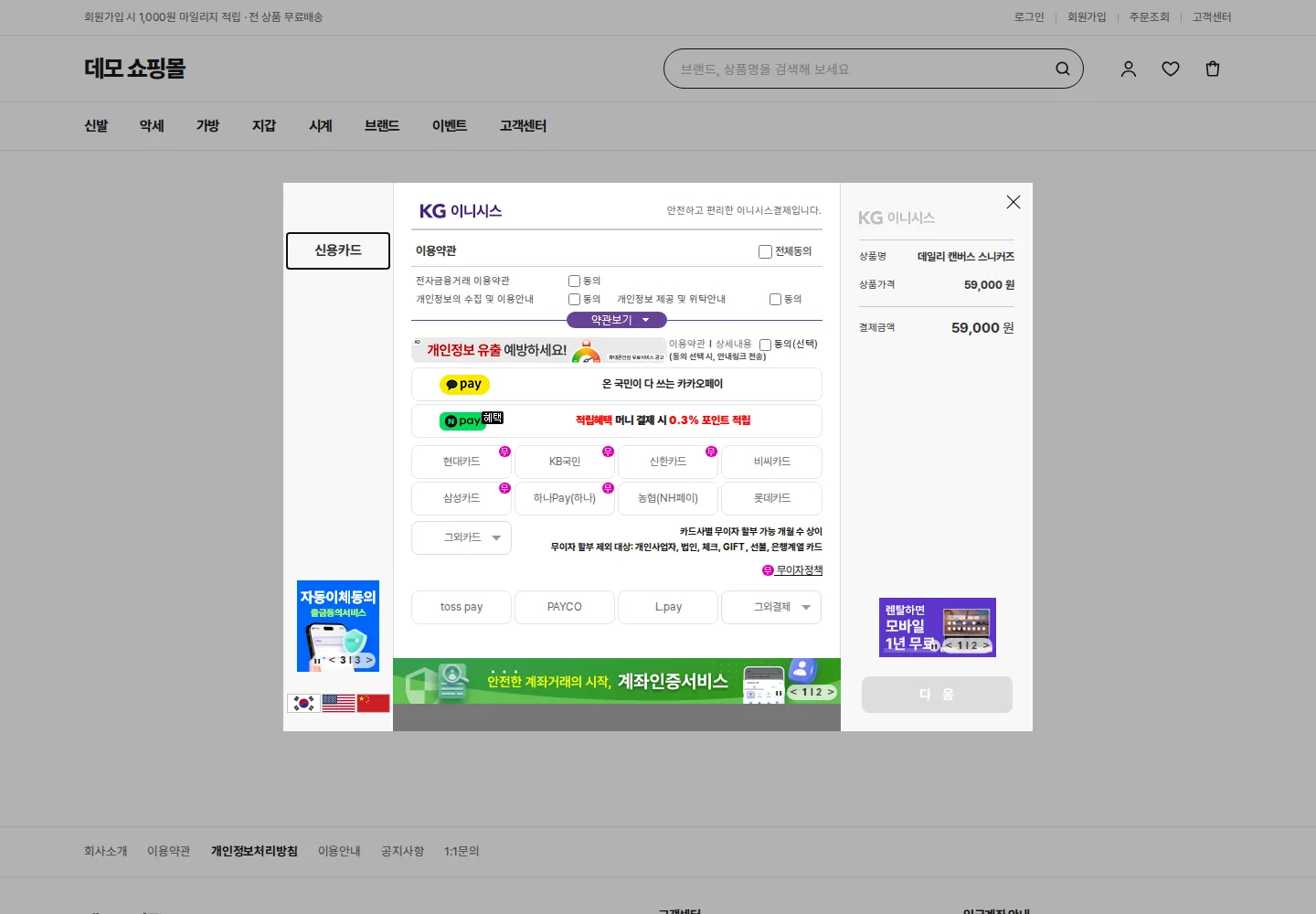Image resolution: width=1316 pixels, height=914 pixels.
Task: Open the 브랜드 menu category
Action: coord(382,126)
